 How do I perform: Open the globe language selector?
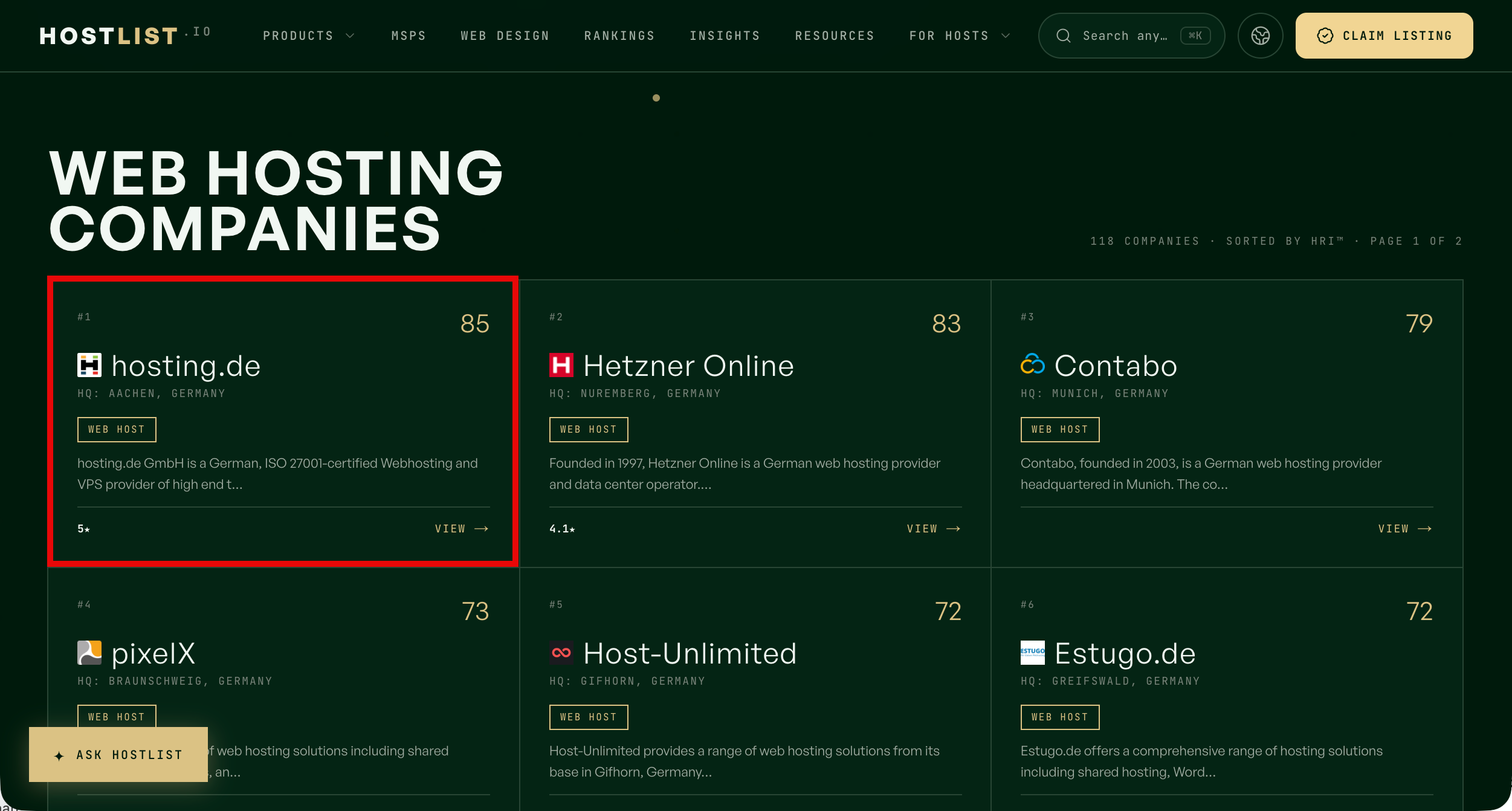1260,36
